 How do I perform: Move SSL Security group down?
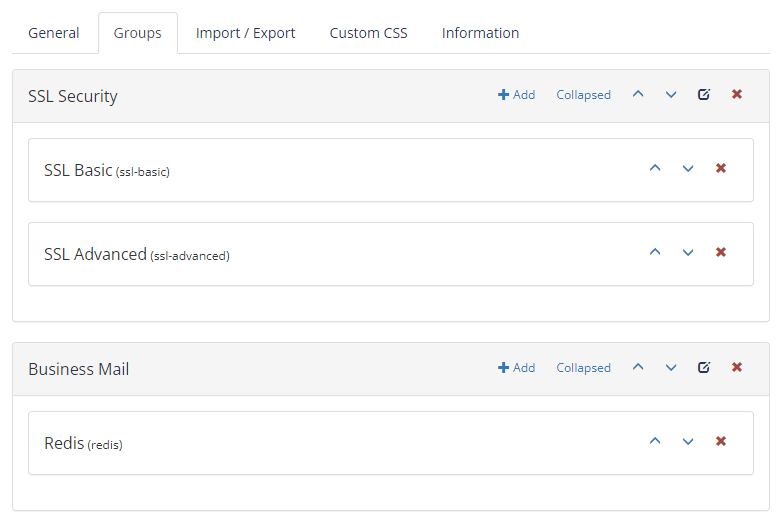(x=671, y=94)
